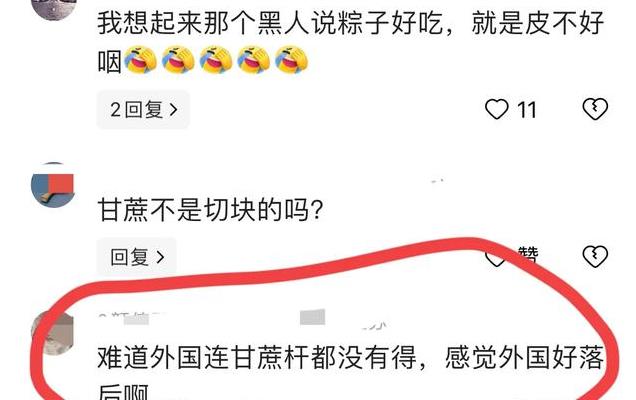Tap the last laughing-crying emoji in the row
This screenshot has height=400, width=636.
click(291, 60)
